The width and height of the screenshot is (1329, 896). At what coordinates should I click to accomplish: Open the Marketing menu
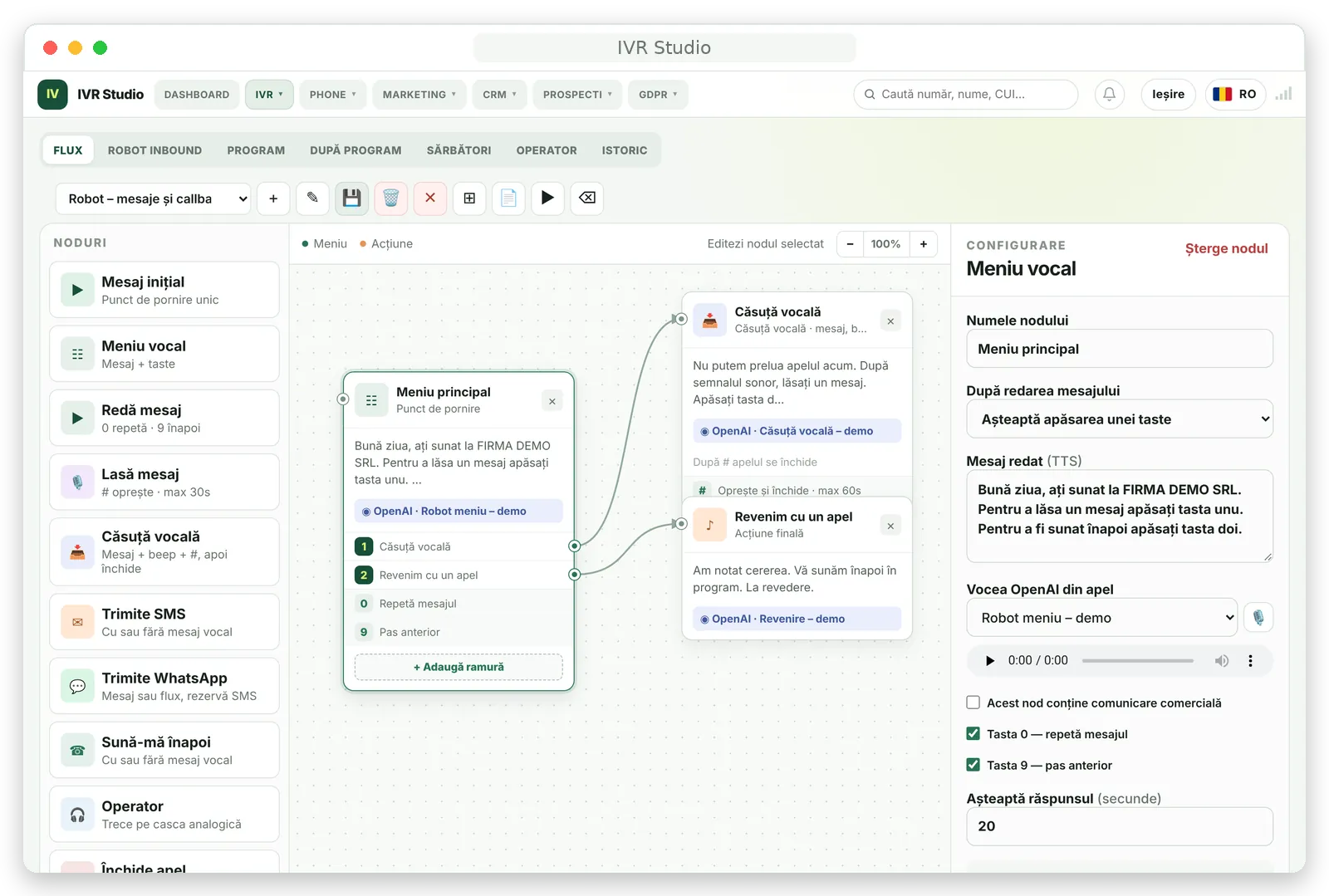419,95
